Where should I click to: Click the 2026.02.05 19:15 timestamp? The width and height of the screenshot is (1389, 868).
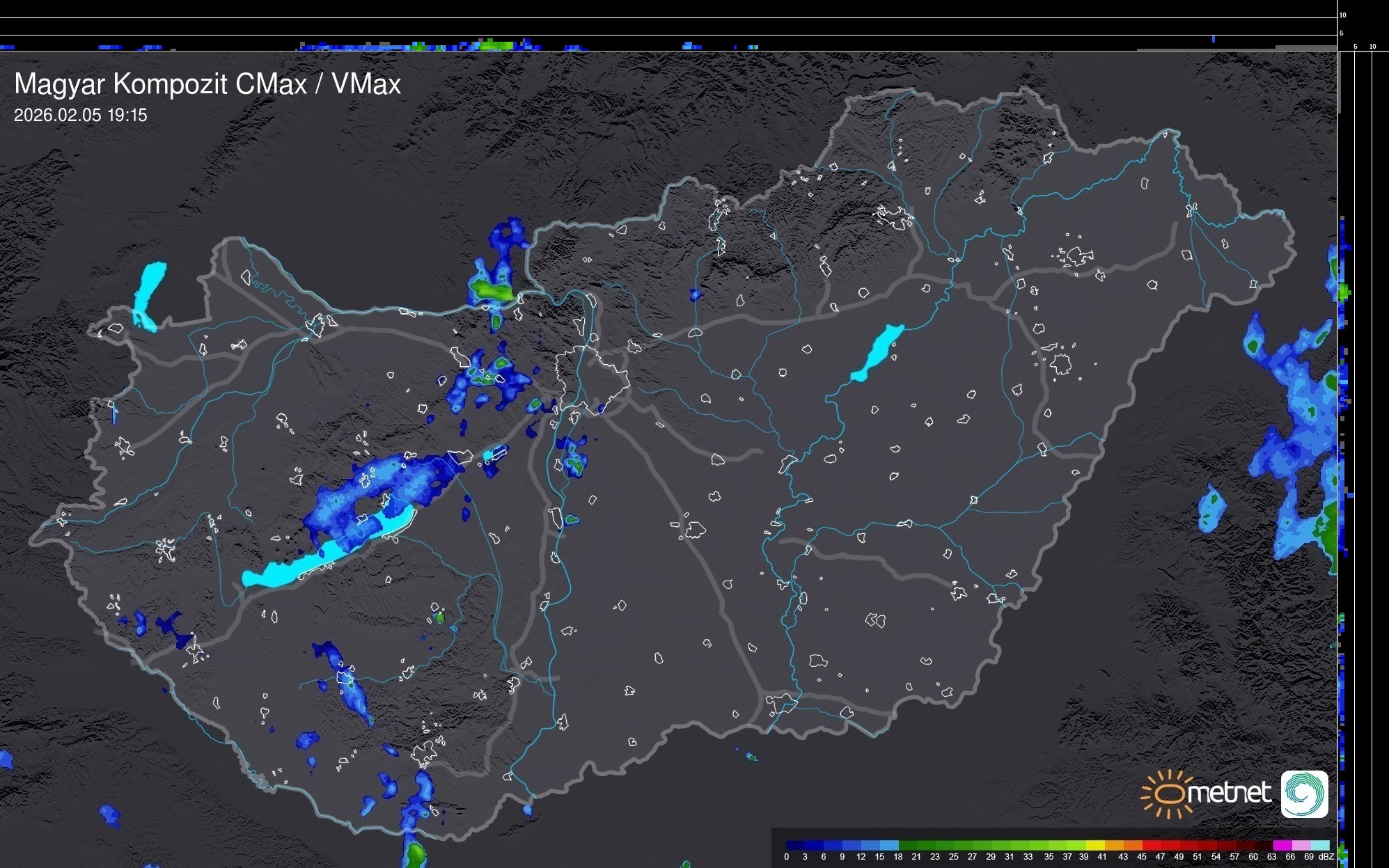pos(81,116)
